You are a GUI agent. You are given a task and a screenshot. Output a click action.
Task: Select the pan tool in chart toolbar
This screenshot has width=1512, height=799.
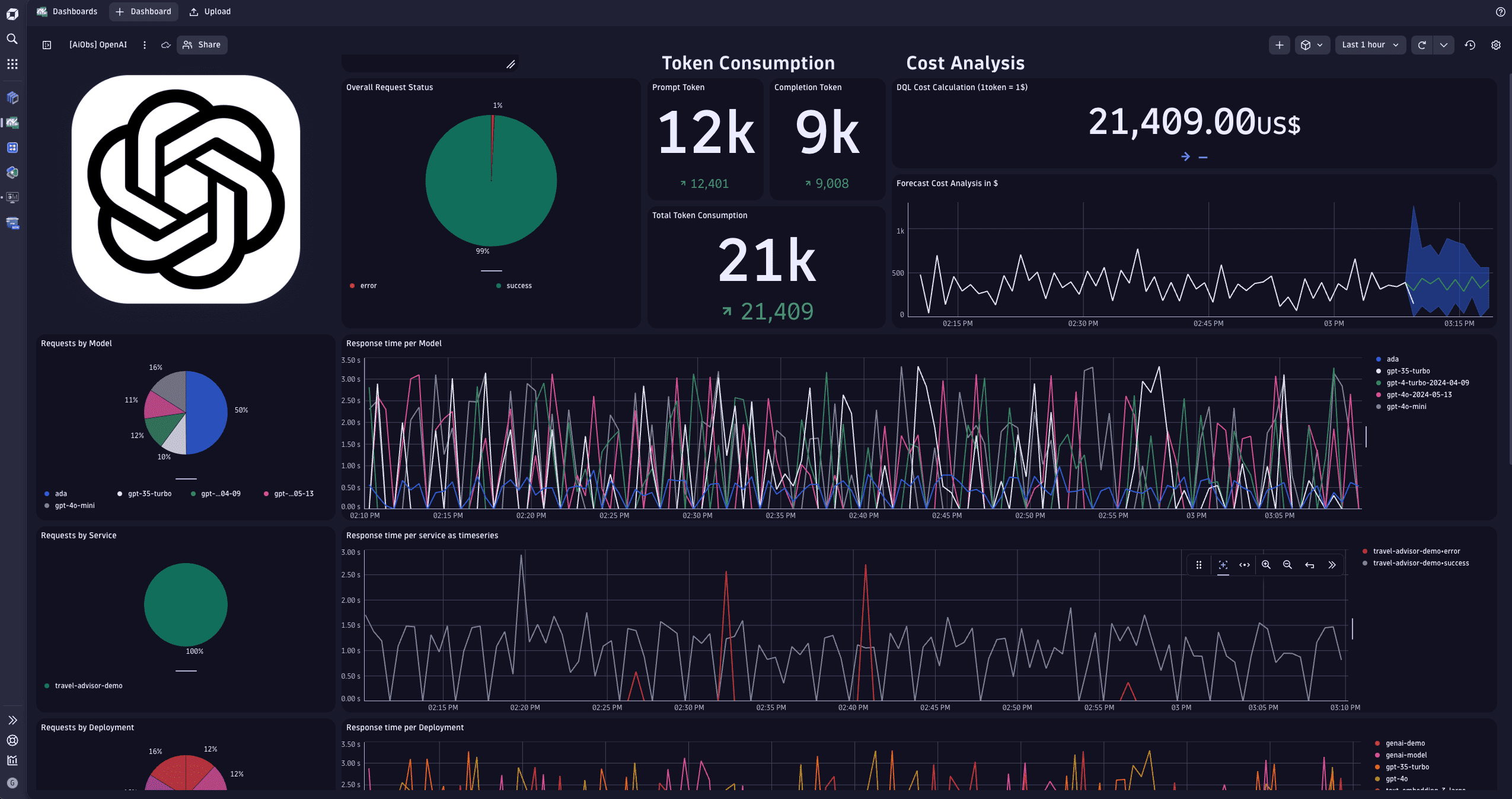[1245, 565]
